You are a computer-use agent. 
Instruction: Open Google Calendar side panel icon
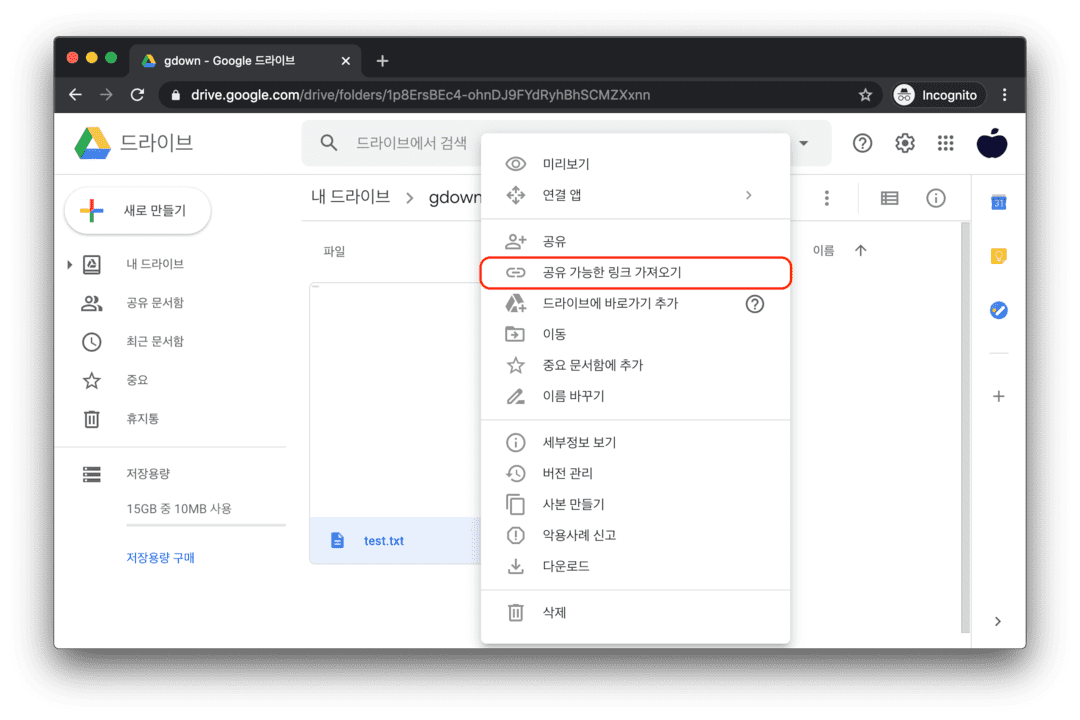pos(998,203)
